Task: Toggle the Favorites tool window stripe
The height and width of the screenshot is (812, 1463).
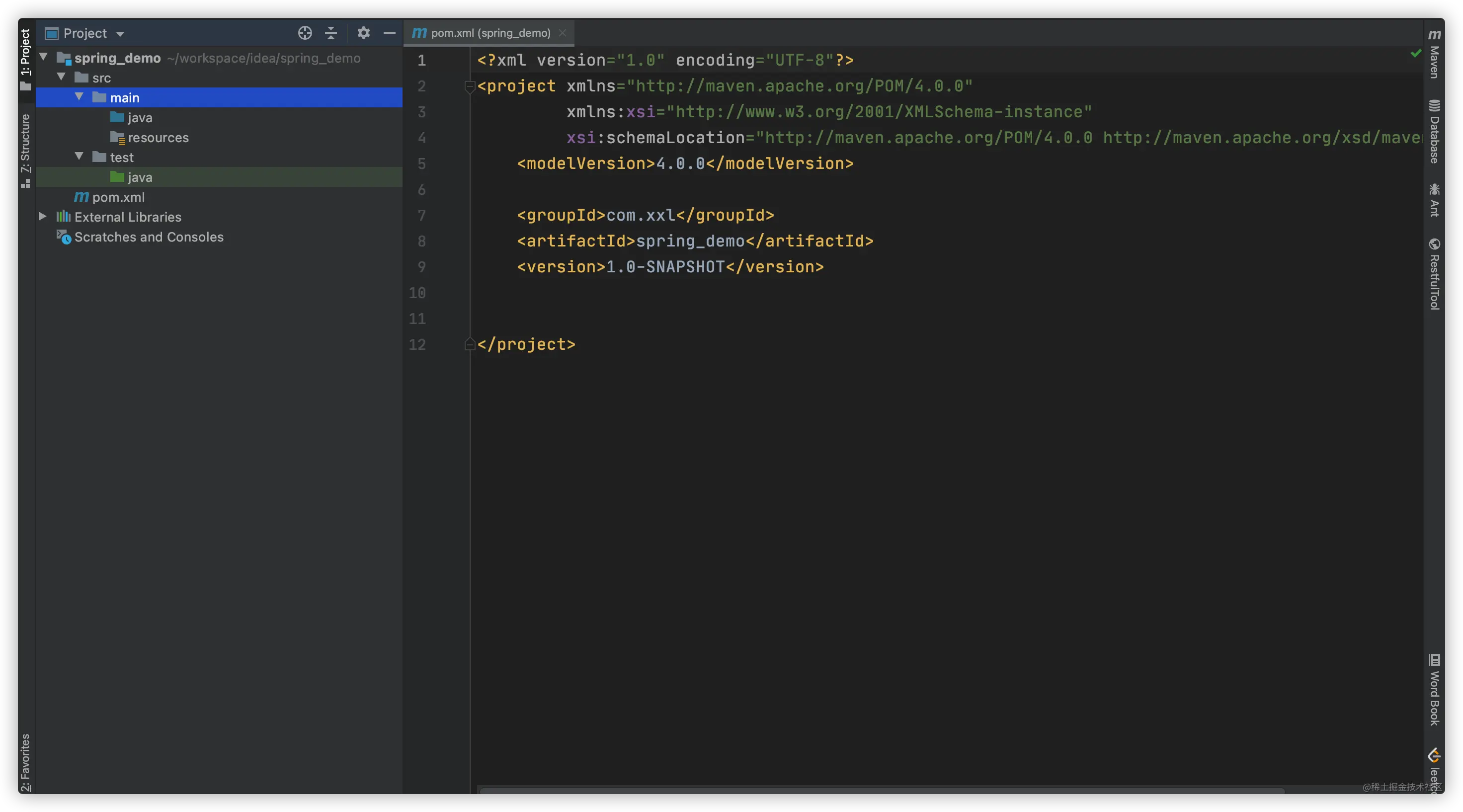Action: [x=25, y=762]
